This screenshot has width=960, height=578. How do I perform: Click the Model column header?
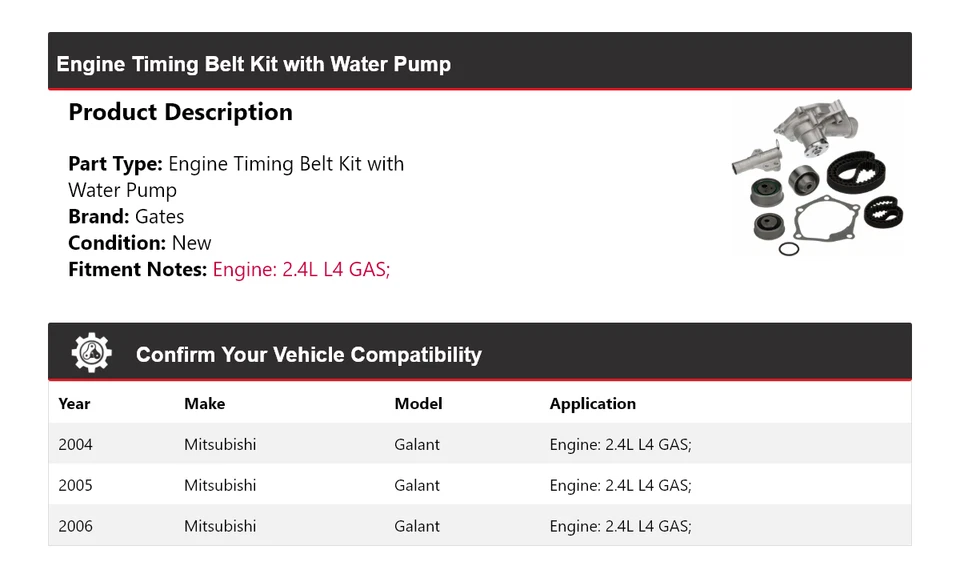tap(418, 404)
